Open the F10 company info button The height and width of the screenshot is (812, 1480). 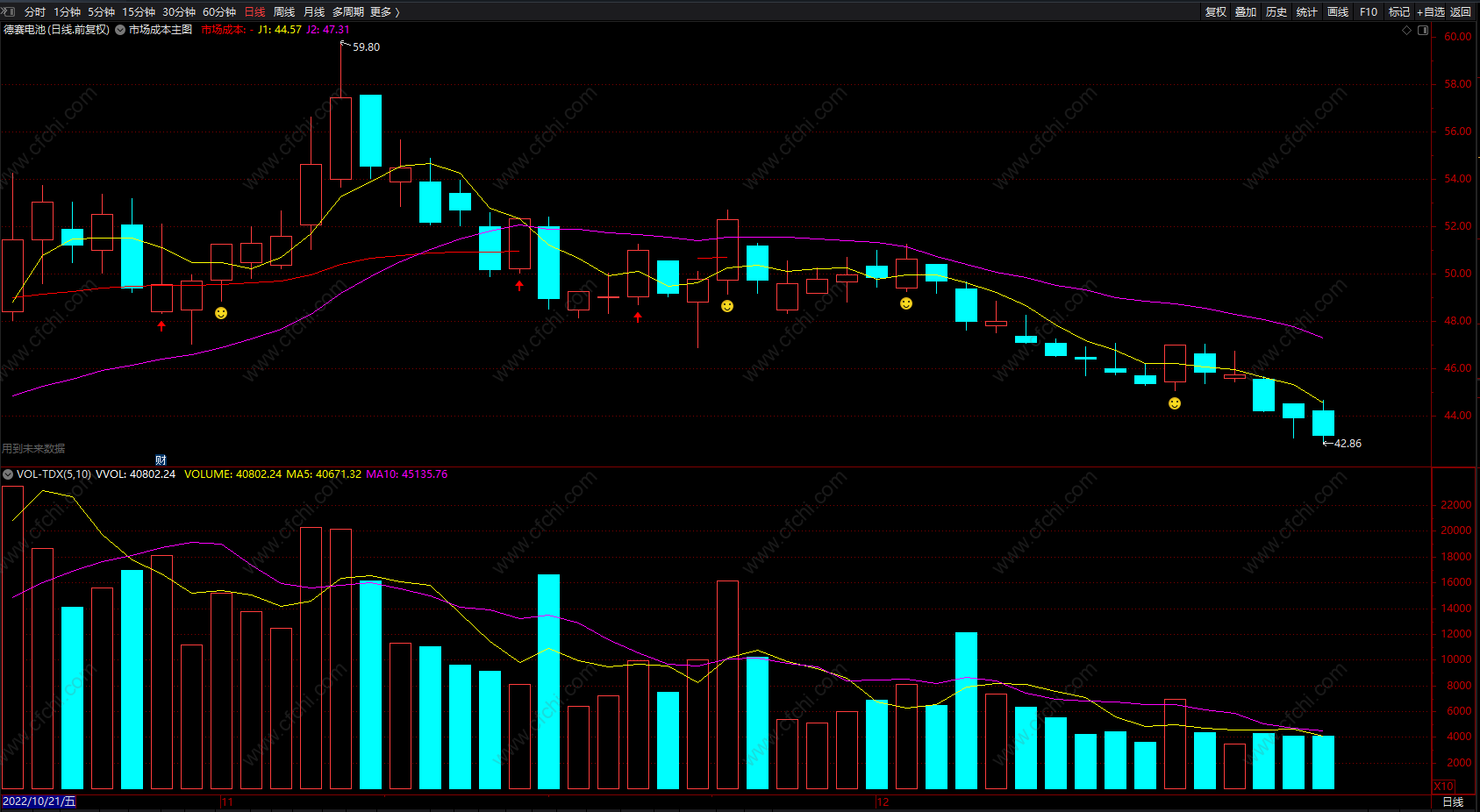[x=1369, y=11]
